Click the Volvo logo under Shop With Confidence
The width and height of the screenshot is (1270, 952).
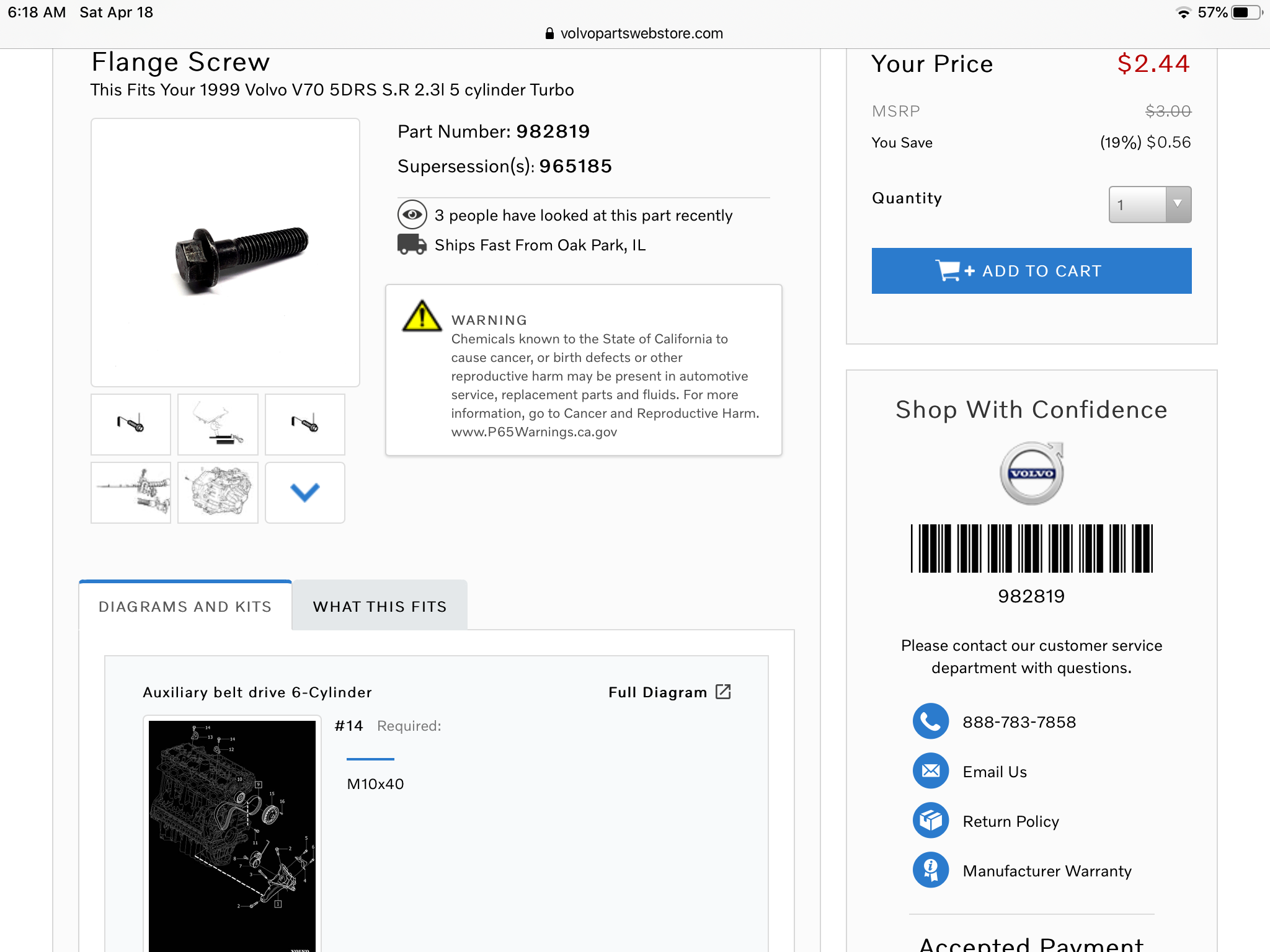tap(1031, 474)
